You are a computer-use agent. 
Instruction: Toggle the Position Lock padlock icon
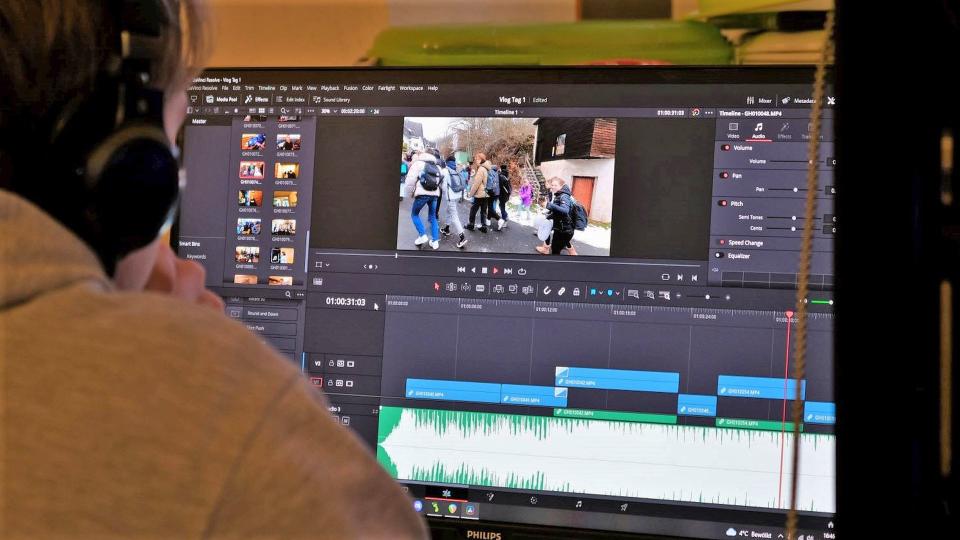(x=577, y=291)
